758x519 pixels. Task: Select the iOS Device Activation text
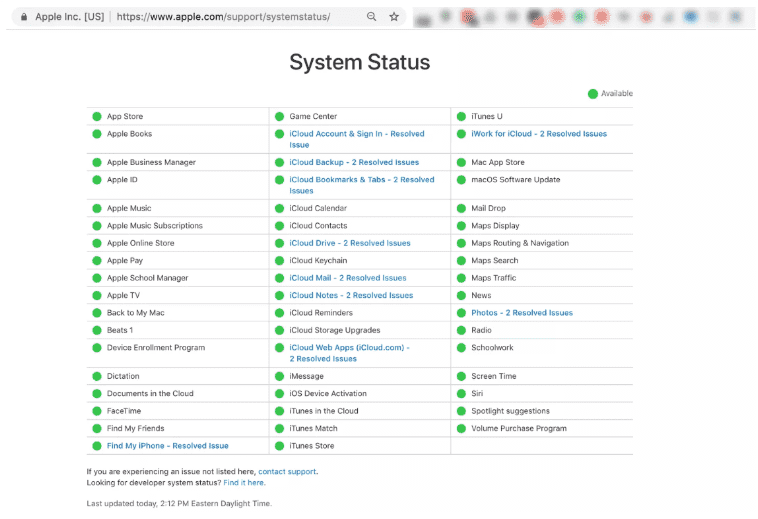(328, 393)
